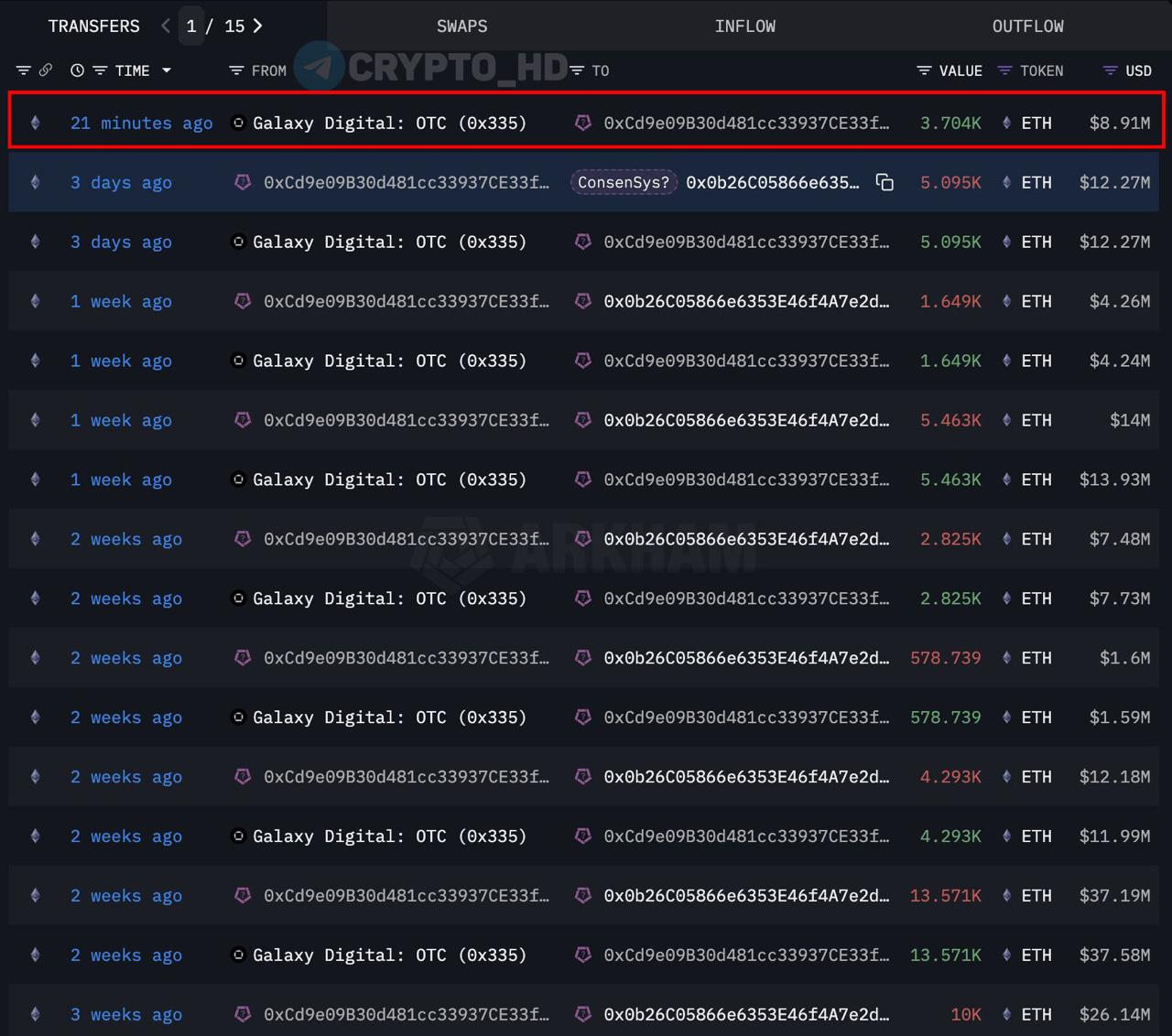
Task: Open FROM column filter
Action: point(236,70)
